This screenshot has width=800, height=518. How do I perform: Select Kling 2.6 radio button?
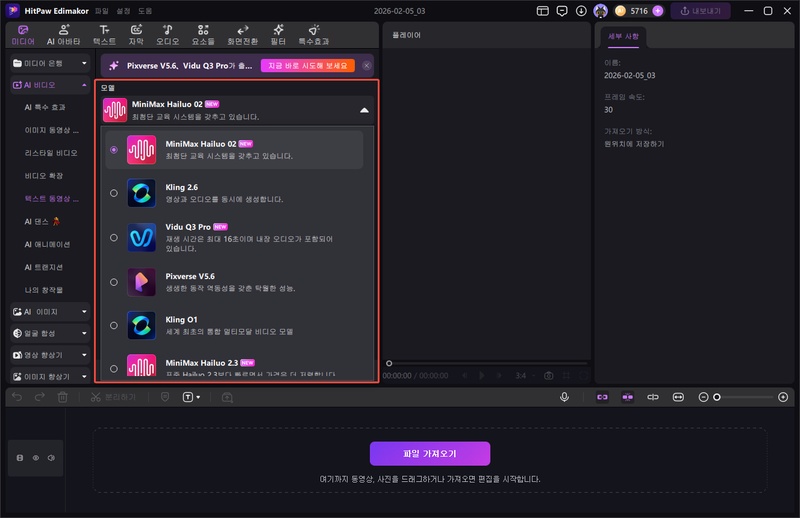coord(114,193)
